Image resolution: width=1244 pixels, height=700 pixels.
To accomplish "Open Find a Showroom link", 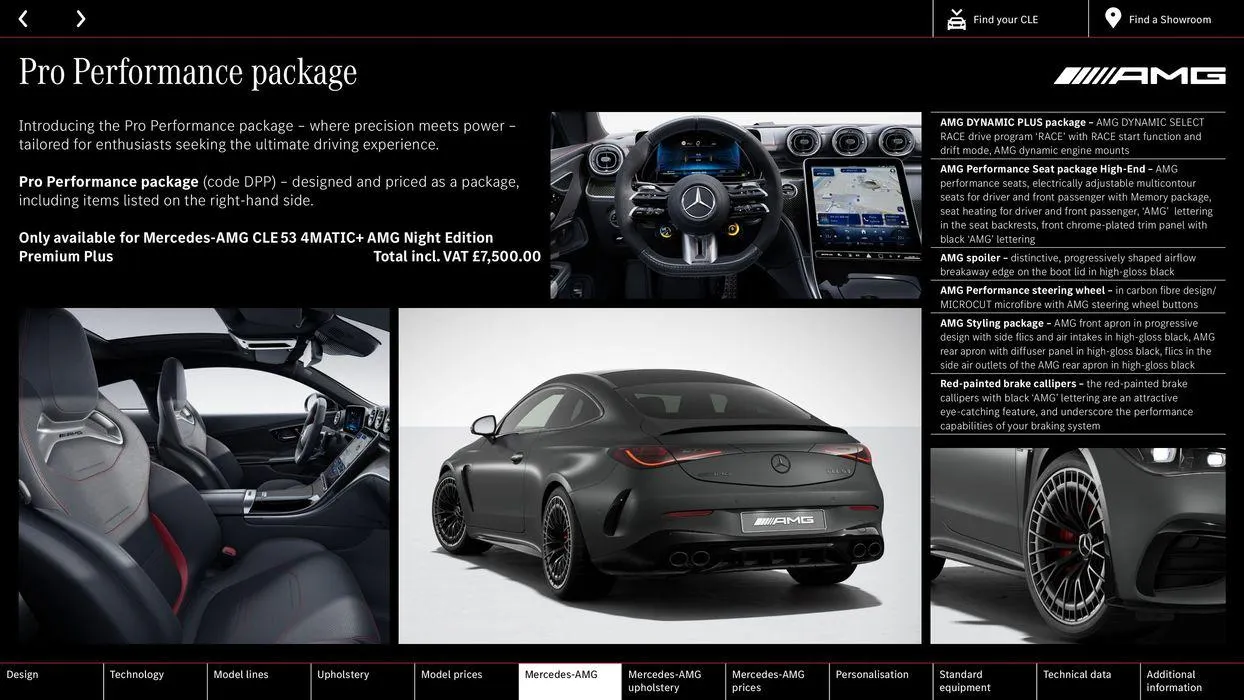I will [1169, 20].
